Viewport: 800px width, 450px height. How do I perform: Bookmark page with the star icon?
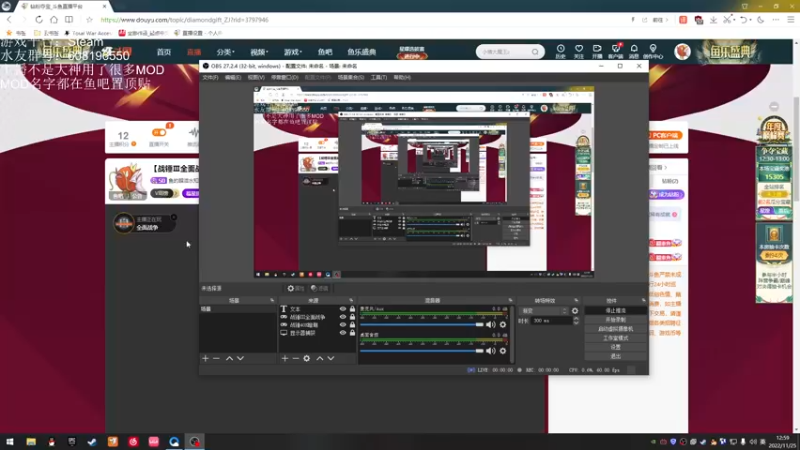tap(89, 19)
